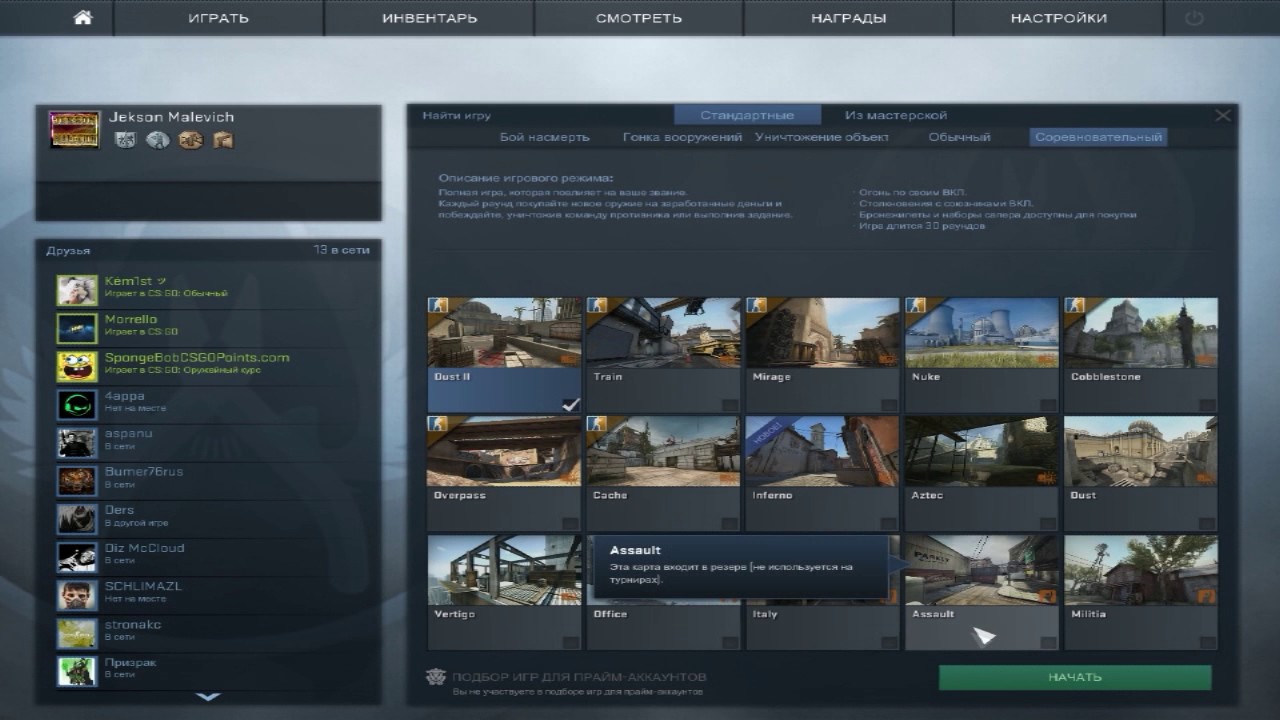Open Kem1st friend avatar
This screenshot has width=1280, height=720.
(x=77, y=290)
